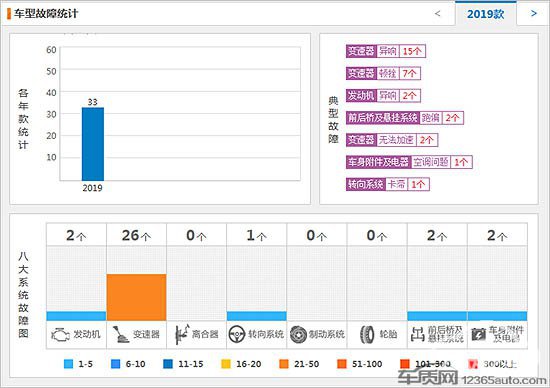Go to previous model year arrow
This screenshot has width=550, height=388.
point(437,13)
